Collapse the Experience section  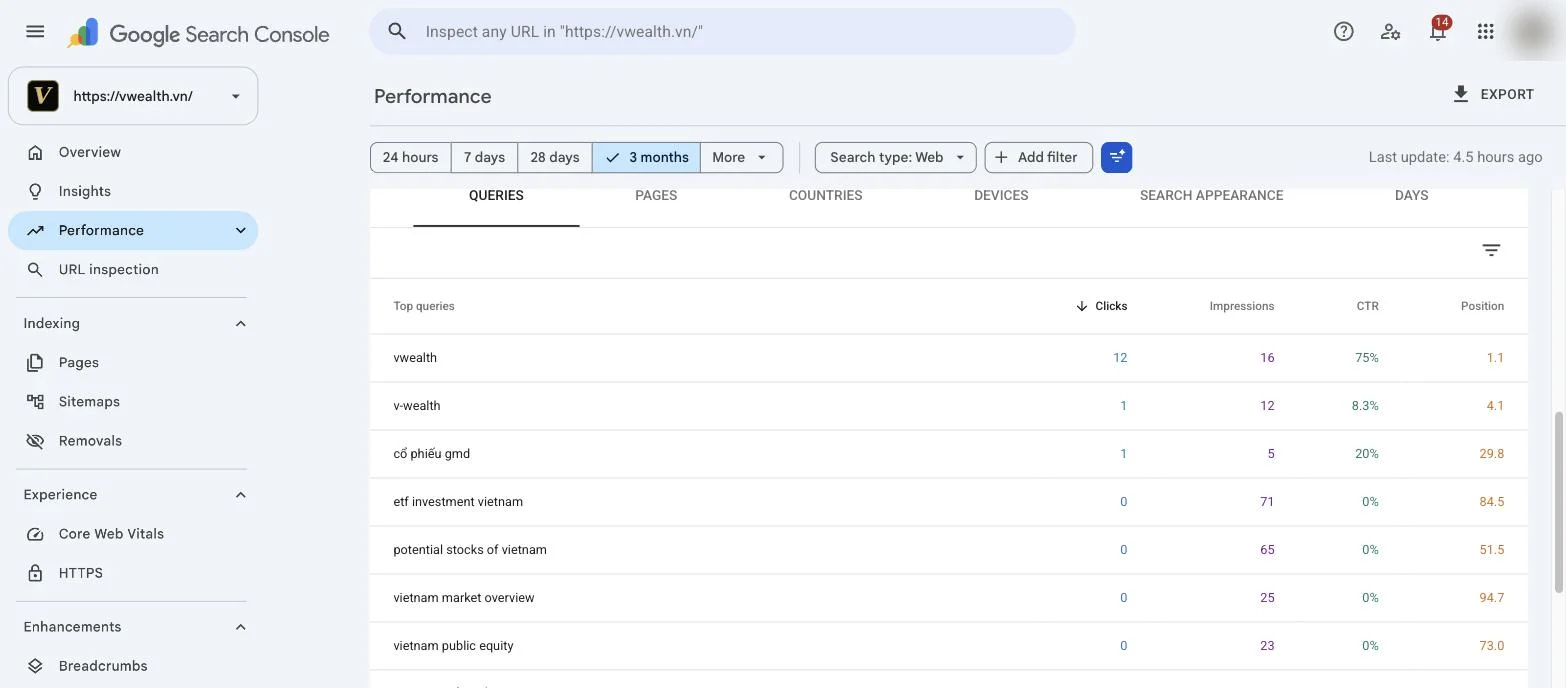(x=240, y=495)
